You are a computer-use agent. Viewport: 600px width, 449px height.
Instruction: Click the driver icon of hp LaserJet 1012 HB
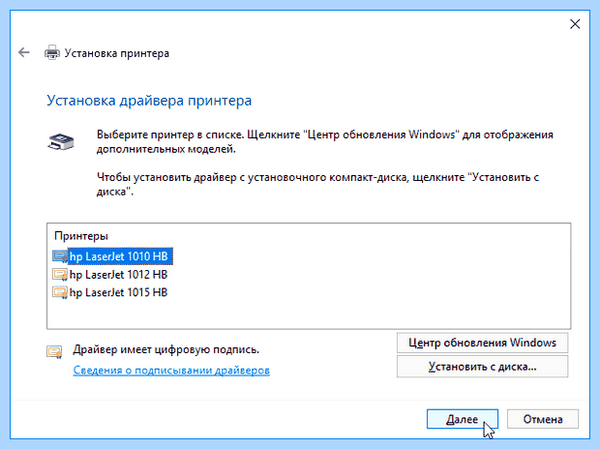pos(60,274)
